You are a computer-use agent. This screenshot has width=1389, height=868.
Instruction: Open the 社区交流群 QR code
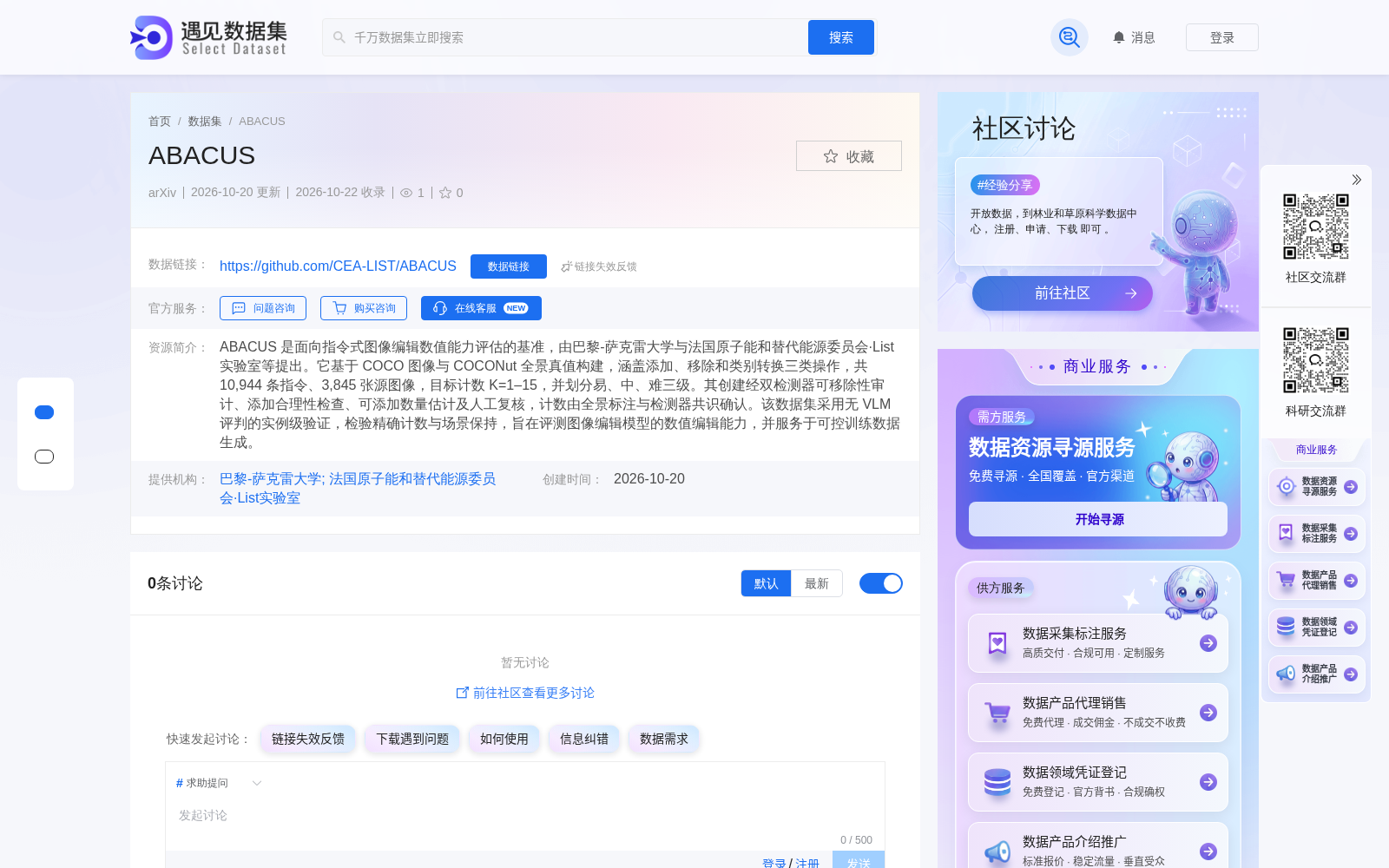pos(1316,227)
